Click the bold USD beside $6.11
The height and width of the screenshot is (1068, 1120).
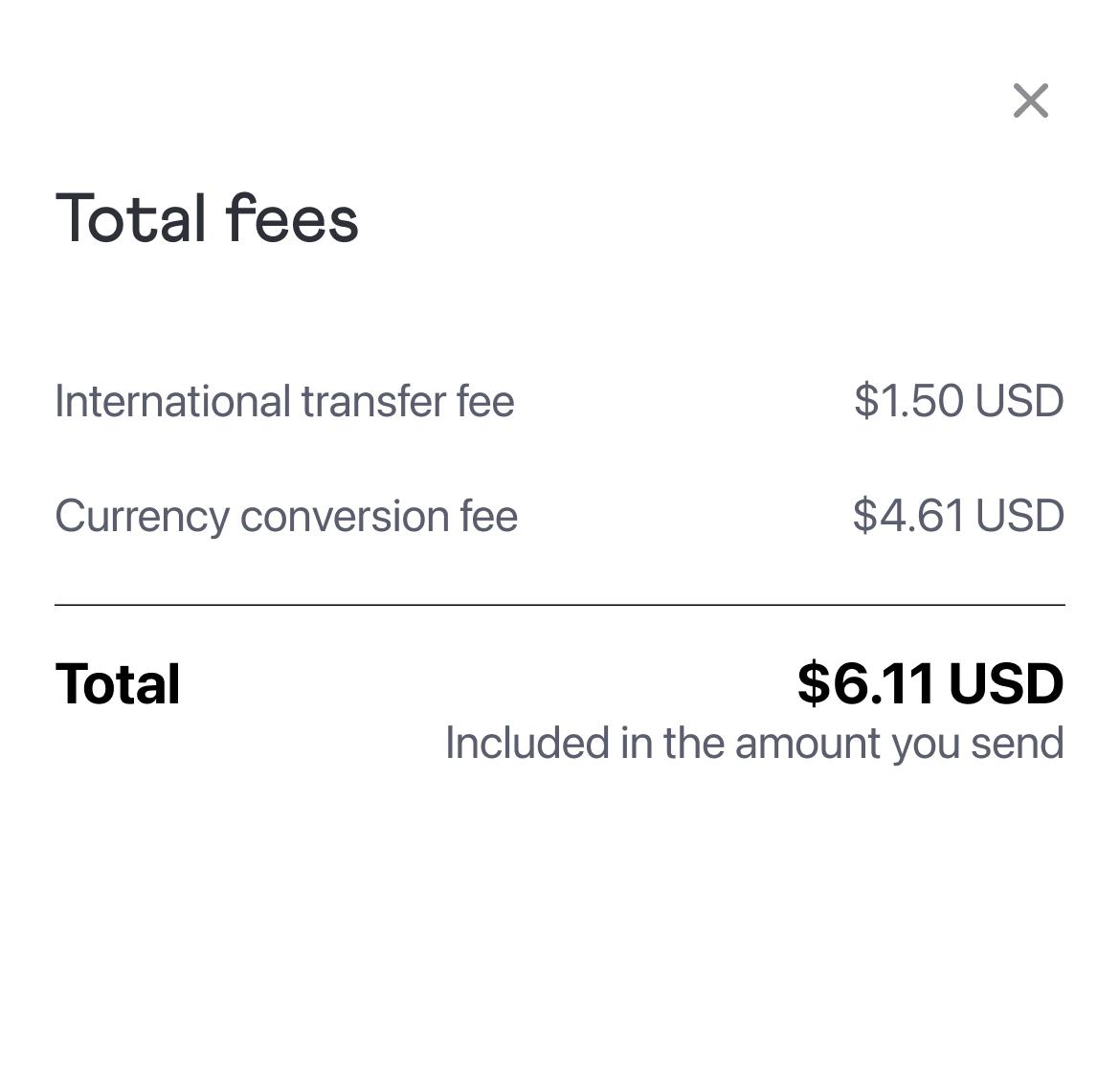click(1006, 683)
